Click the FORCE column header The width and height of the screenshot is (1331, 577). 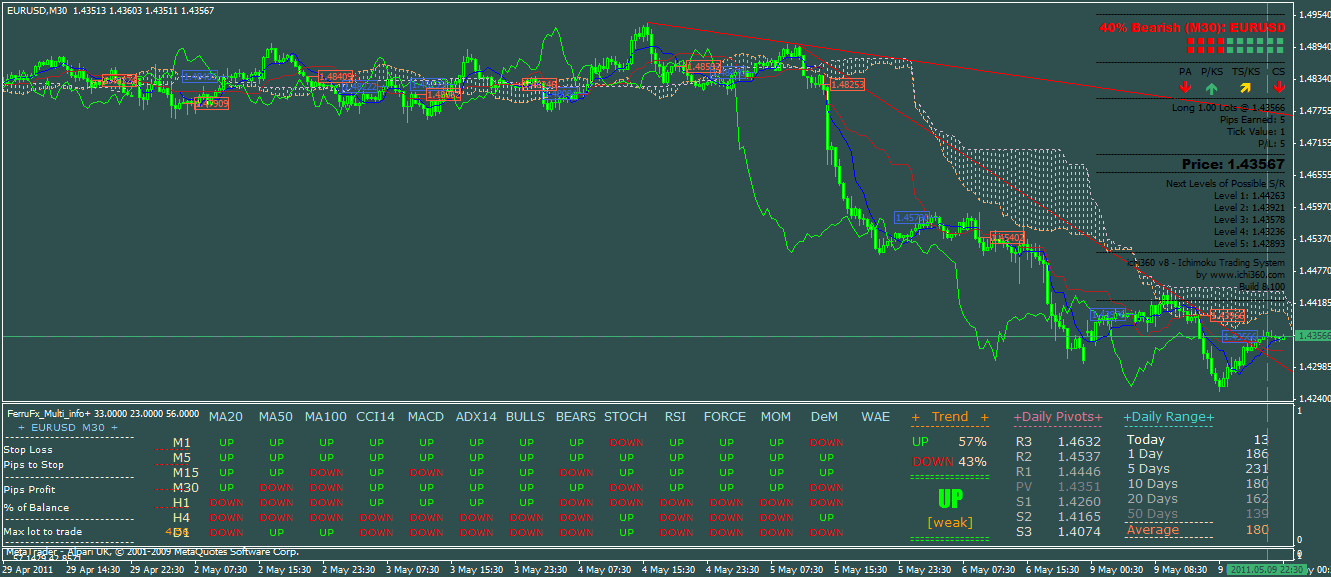point(725,417)
